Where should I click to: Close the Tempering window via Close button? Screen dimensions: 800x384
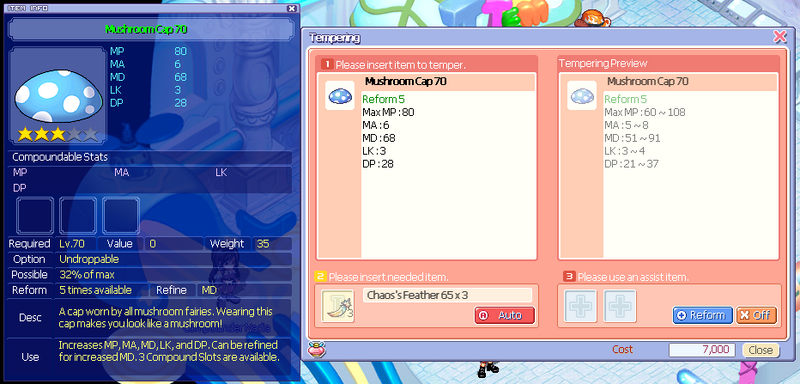(x=761, y=350)
